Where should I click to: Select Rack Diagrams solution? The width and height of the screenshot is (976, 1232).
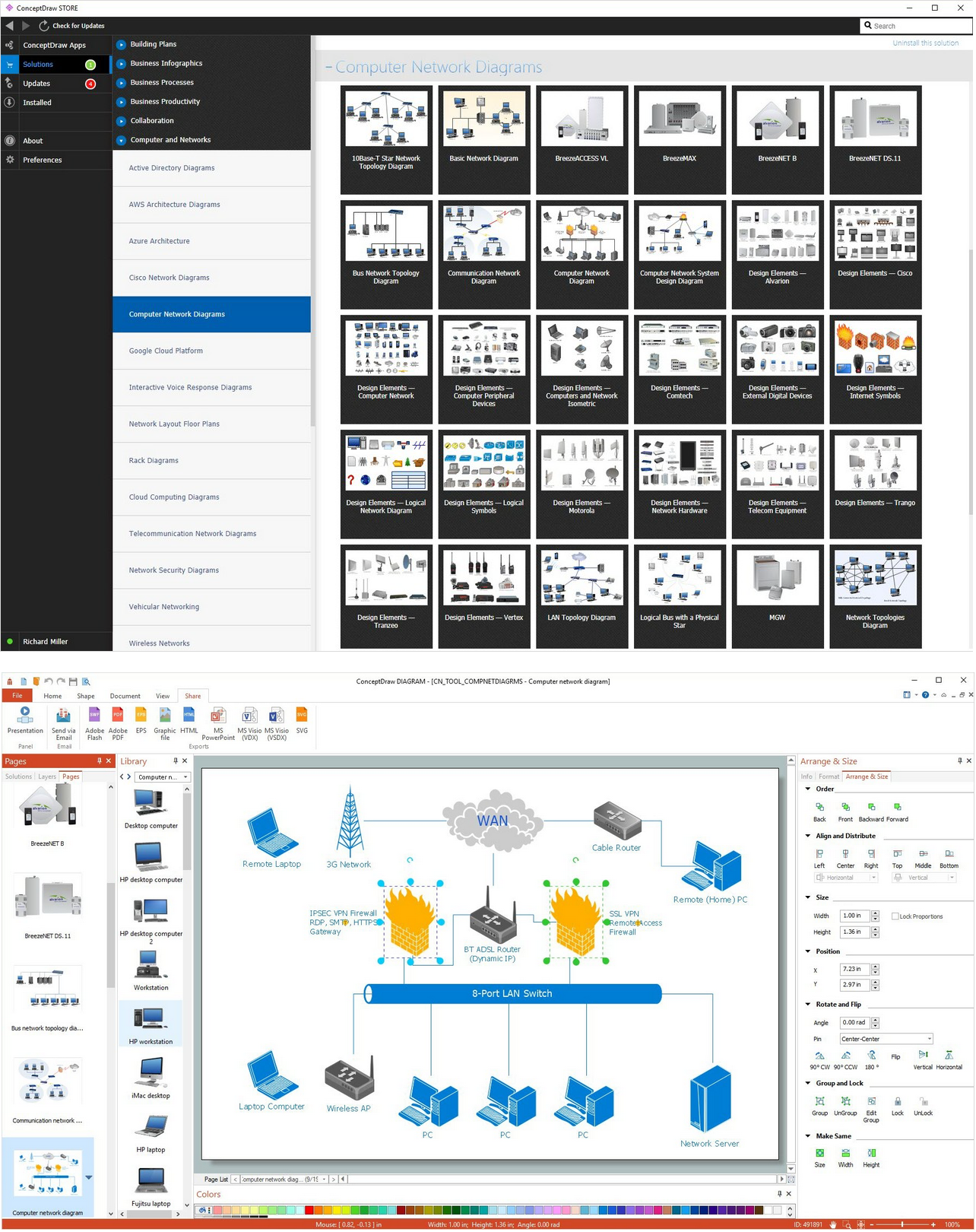coord(212,461)
